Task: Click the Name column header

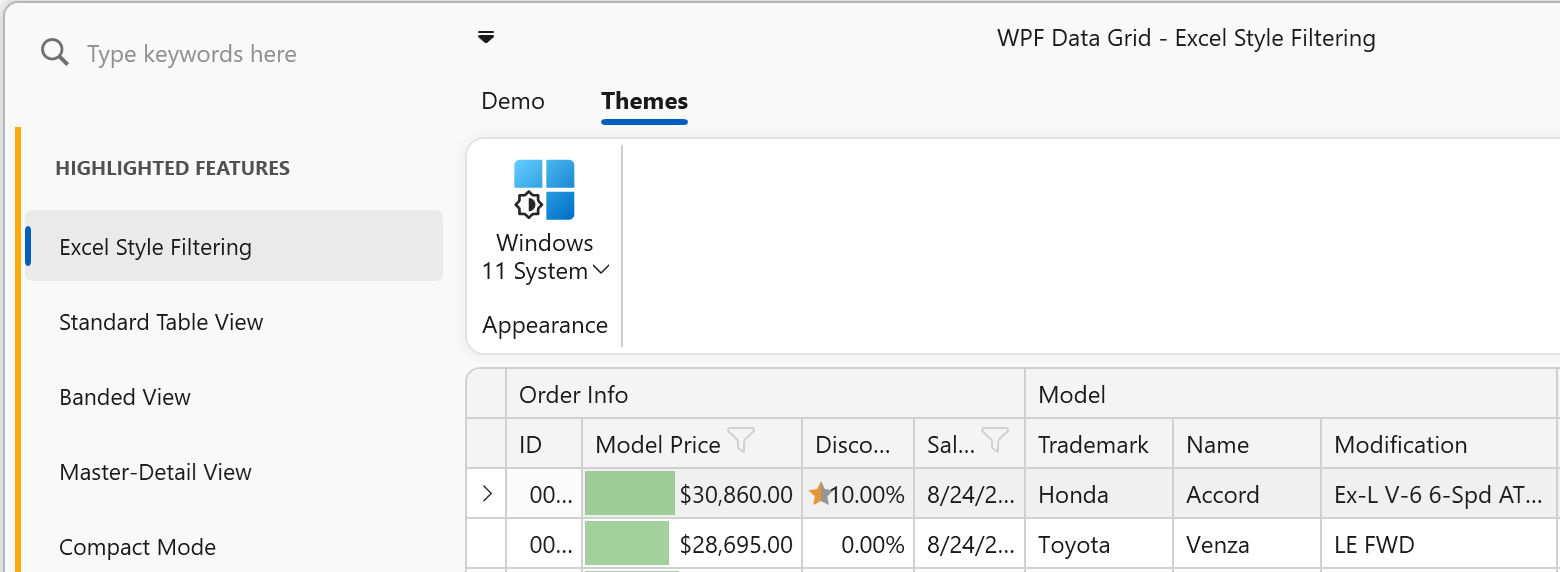Action: pyautogui.click(x=1247, y=444)
